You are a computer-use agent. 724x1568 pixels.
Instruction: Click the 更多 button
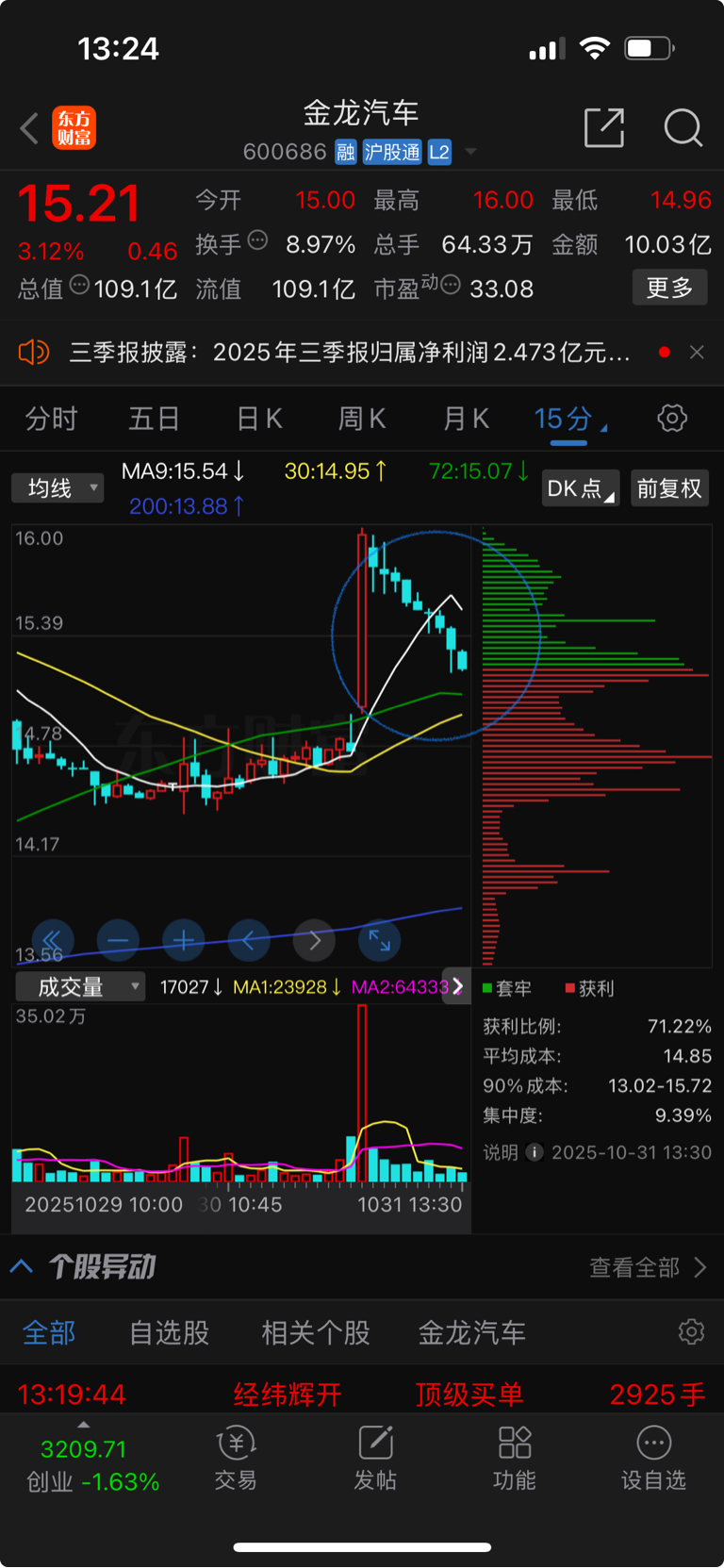(669, 287)
